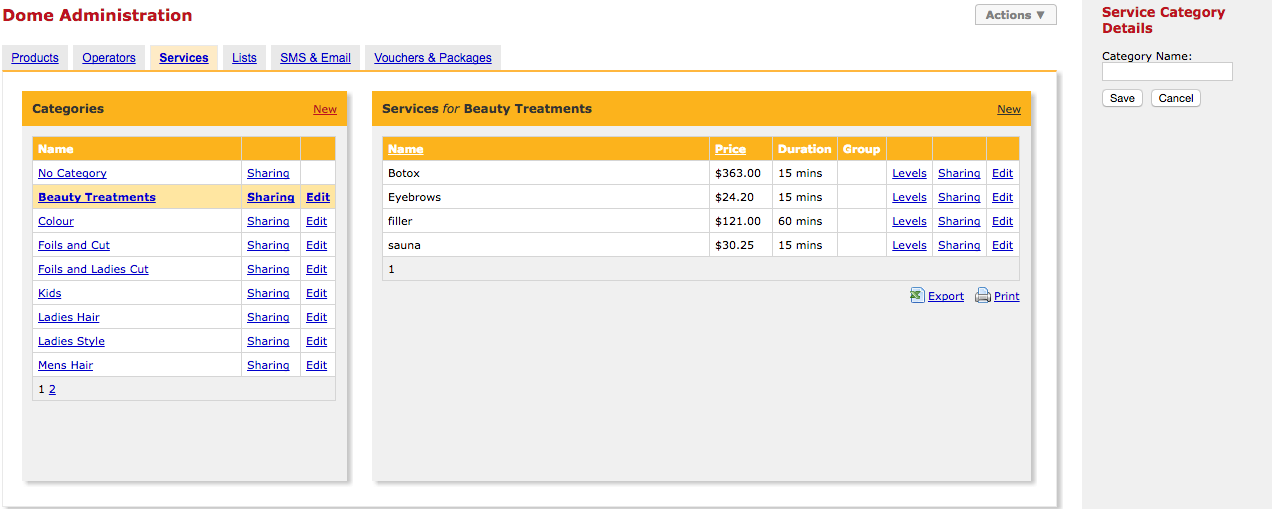The image size is (1272, 509).
Task: Go to Vouchers & Packages tab
Action: coord(433,58)
